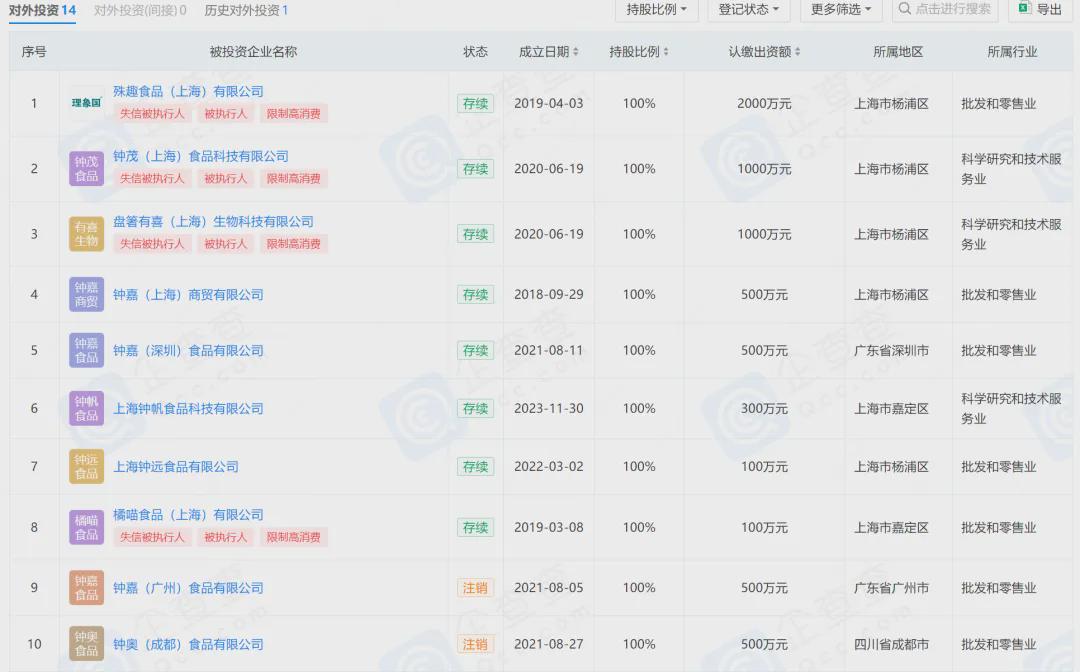
Task: Click the 被投资企业名称 column header
Action: [253, 52]
